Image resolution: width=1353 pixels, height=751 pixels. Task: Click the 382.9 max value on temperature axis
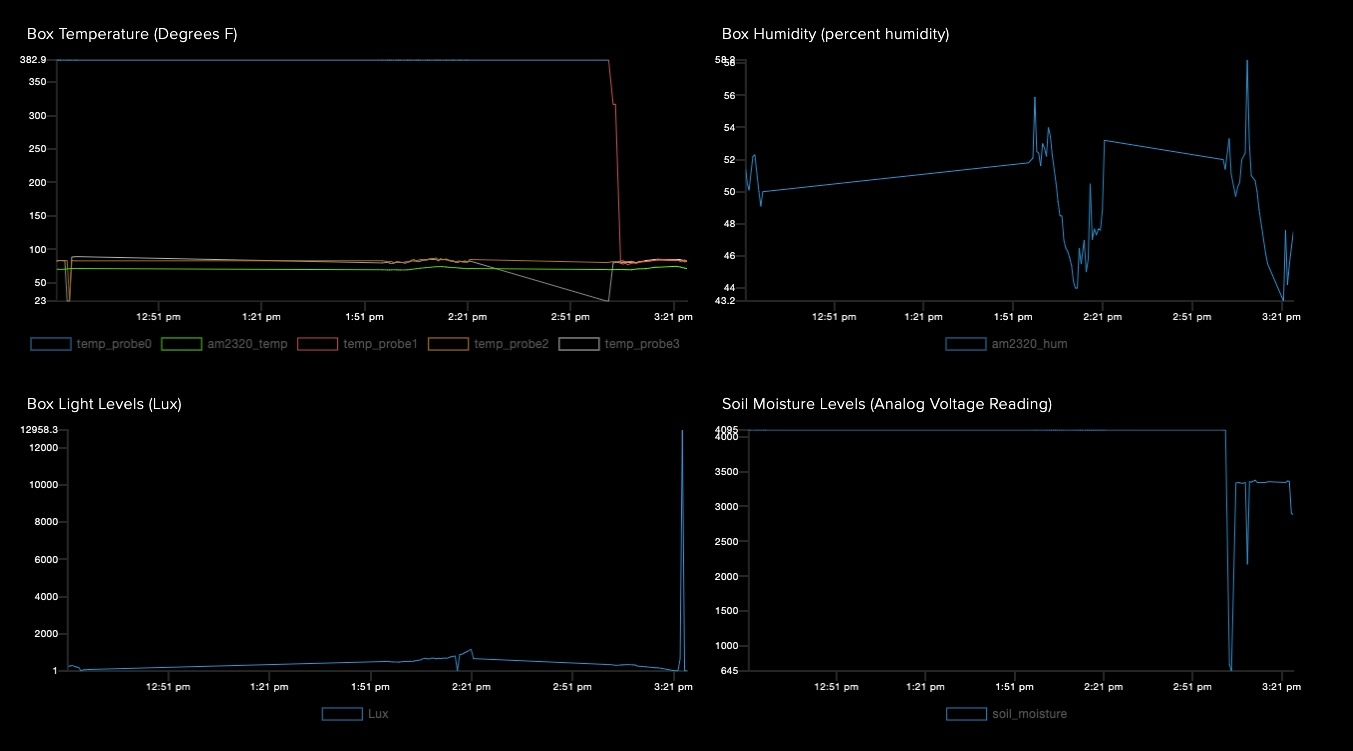point(33,60)
